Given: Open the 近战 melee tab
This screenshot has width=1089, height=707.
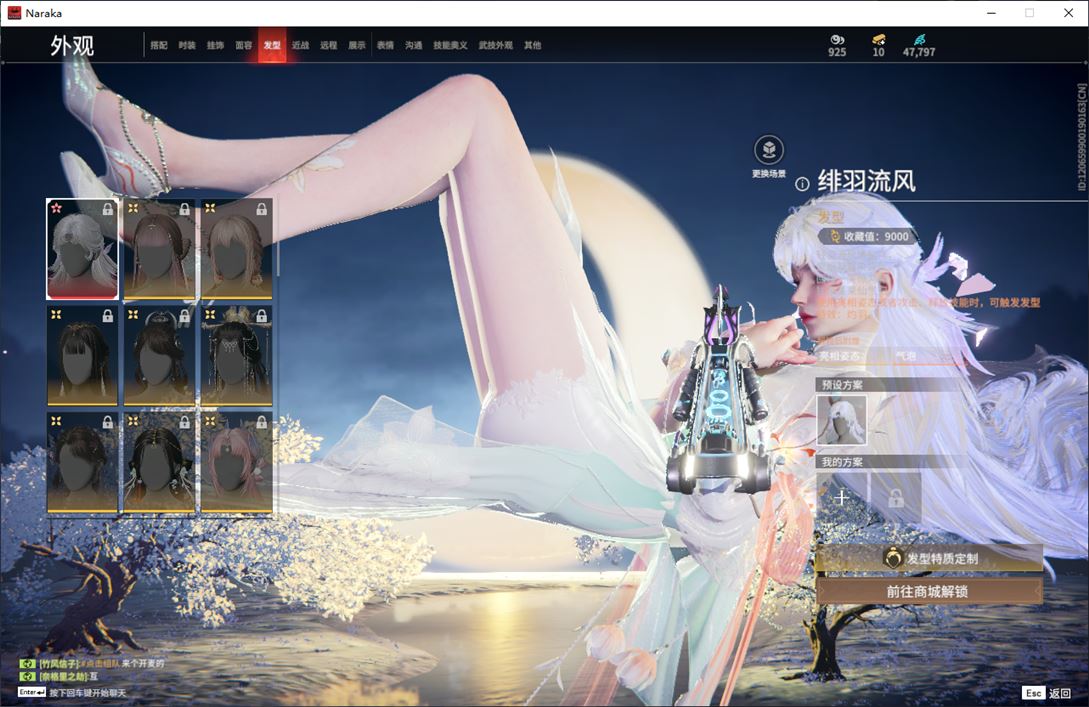Looking at the screenshot, I should [300, 45].
